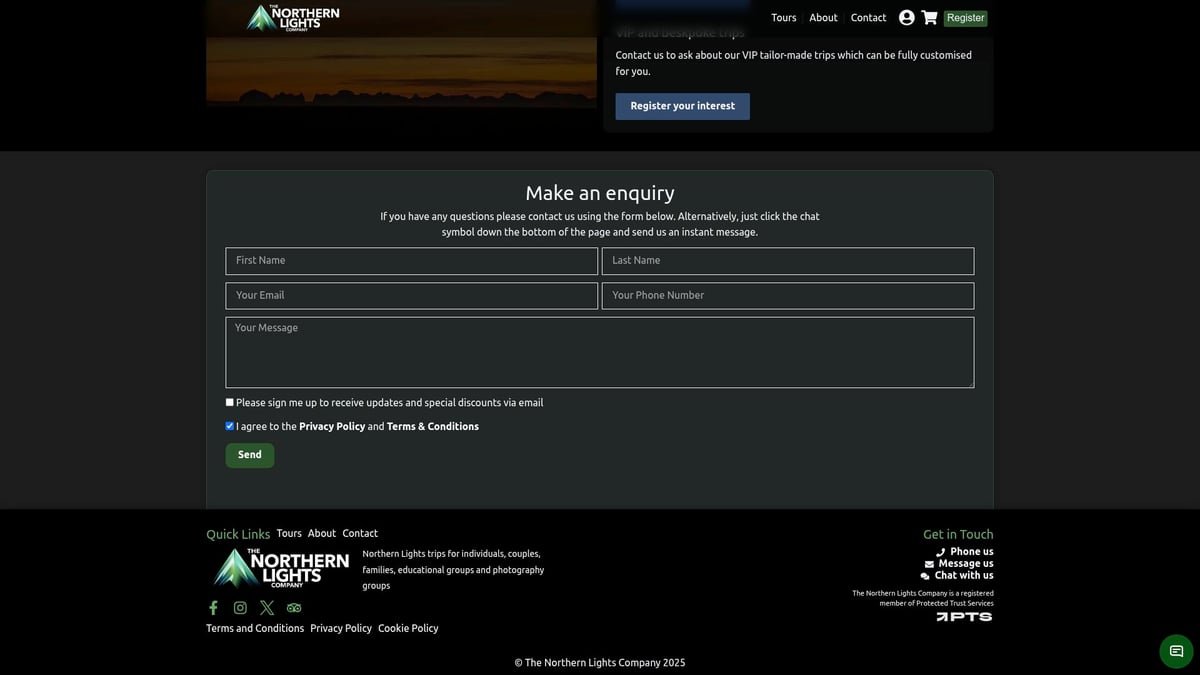Uncheck the Privacy Policy agreement checkbox
Image resolution: width=1200 pixels, height=675 pixels.
pyautogui.click(x=230, y=426)
